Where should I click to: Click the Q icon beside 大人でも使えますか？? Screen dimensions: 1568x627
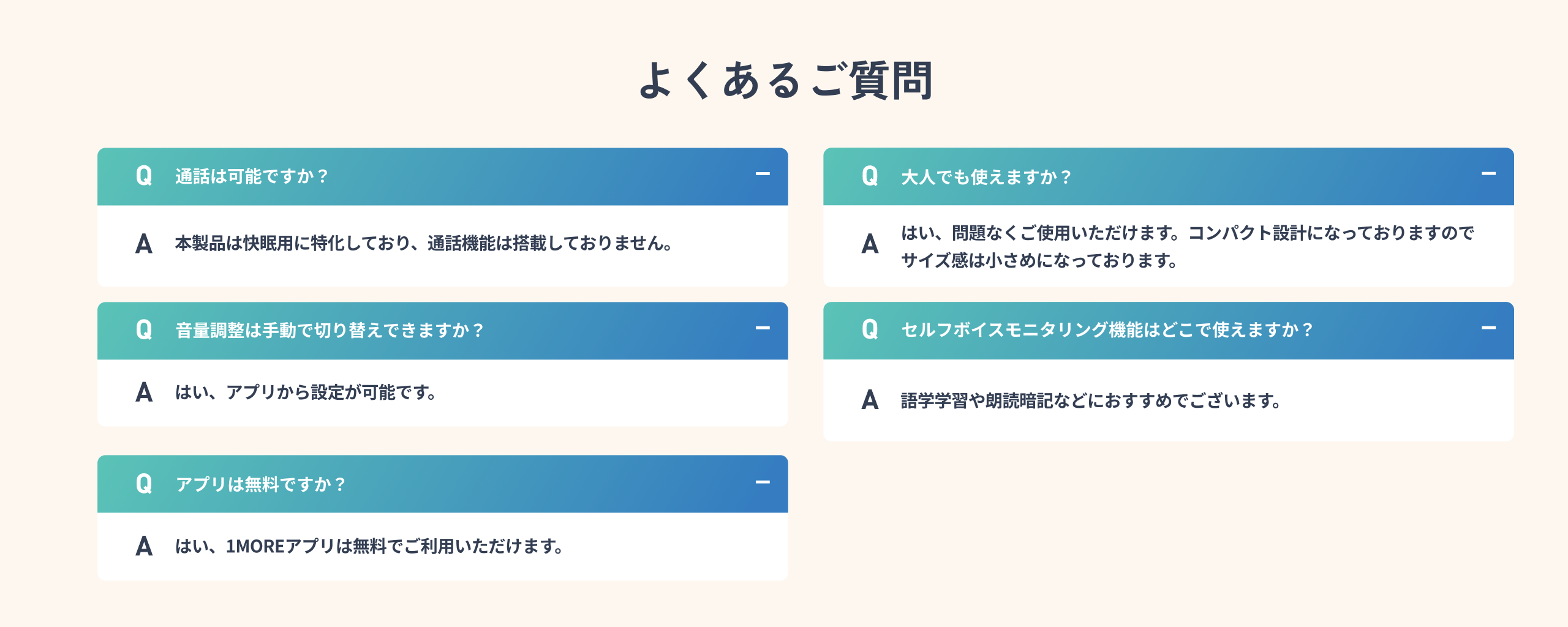[x=870, y=176]
